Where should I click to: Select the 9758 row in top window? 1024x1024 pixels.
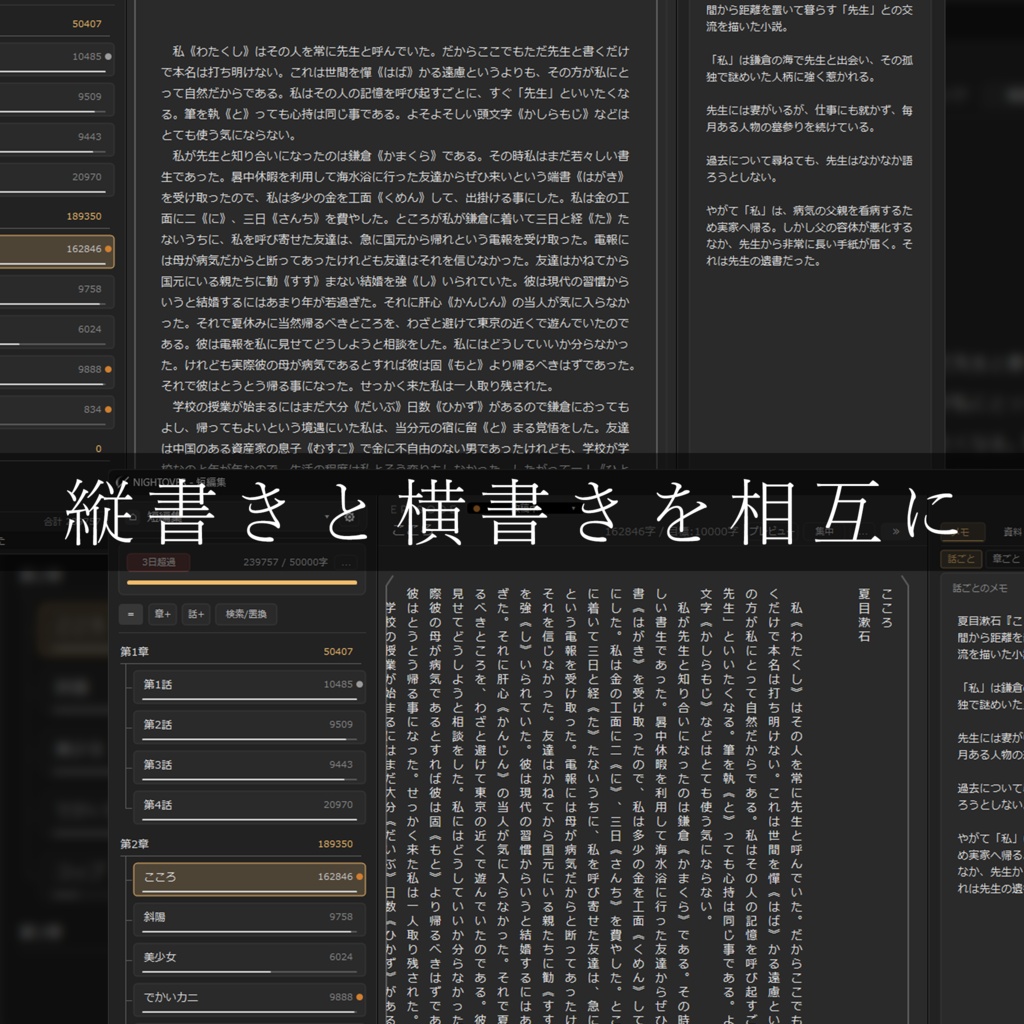57,291
